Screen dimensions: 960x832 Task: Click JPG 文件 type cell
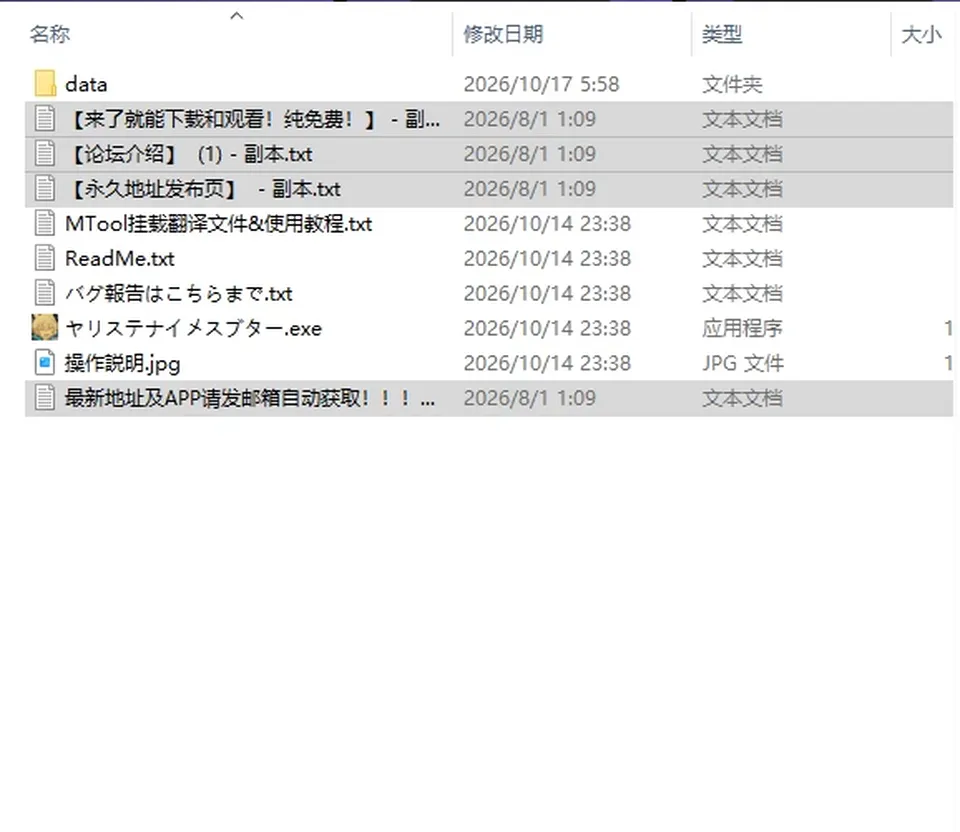tap(743, 364)
